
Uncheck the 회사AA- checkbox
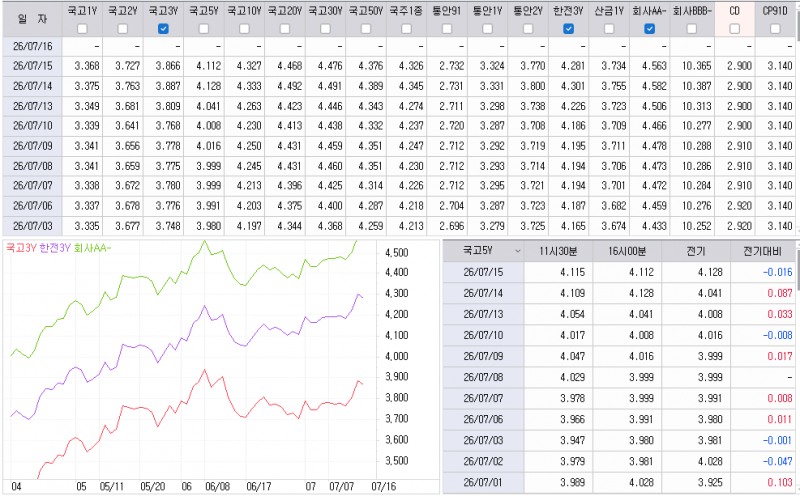(649, 29)
